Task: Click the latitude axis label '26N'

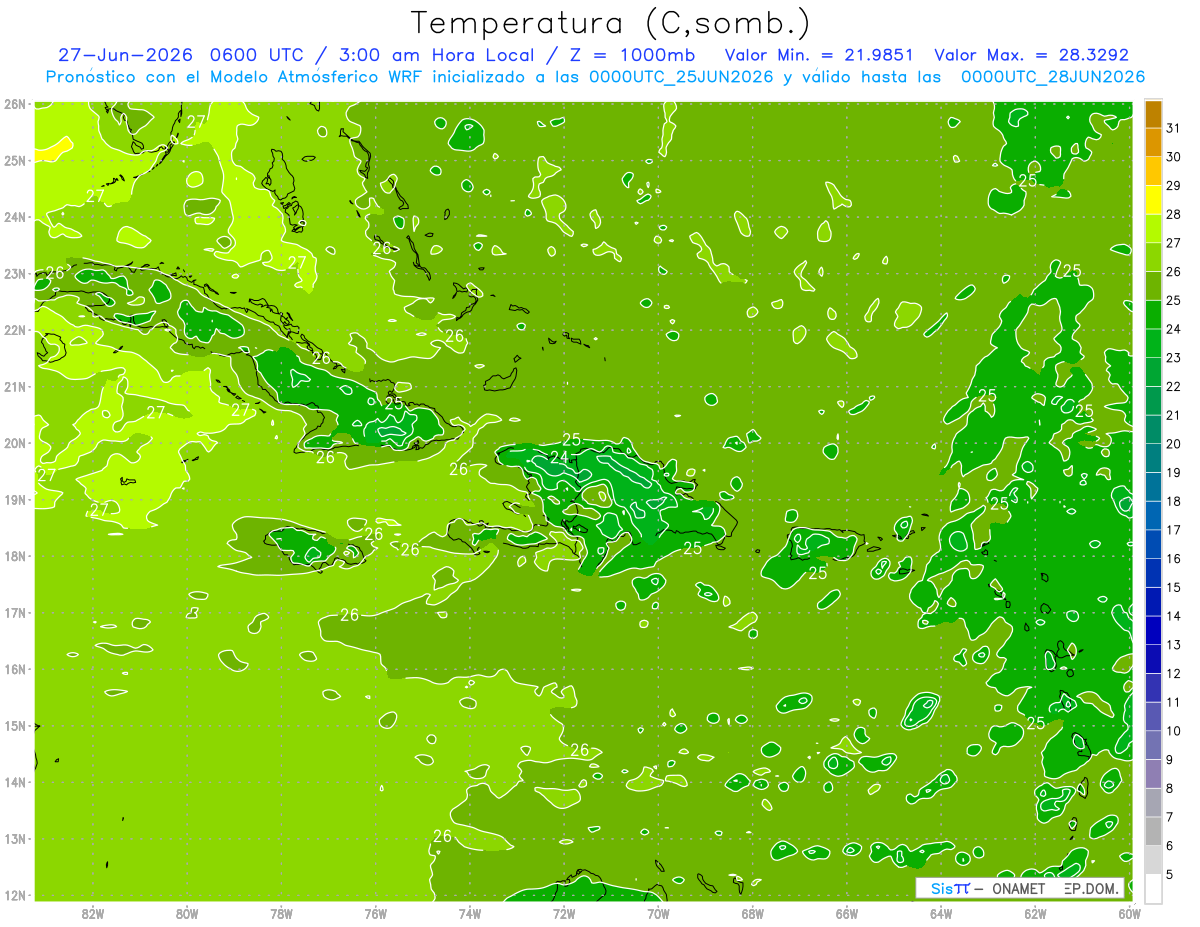Action: pyautogui.click(x=15, y=103)
